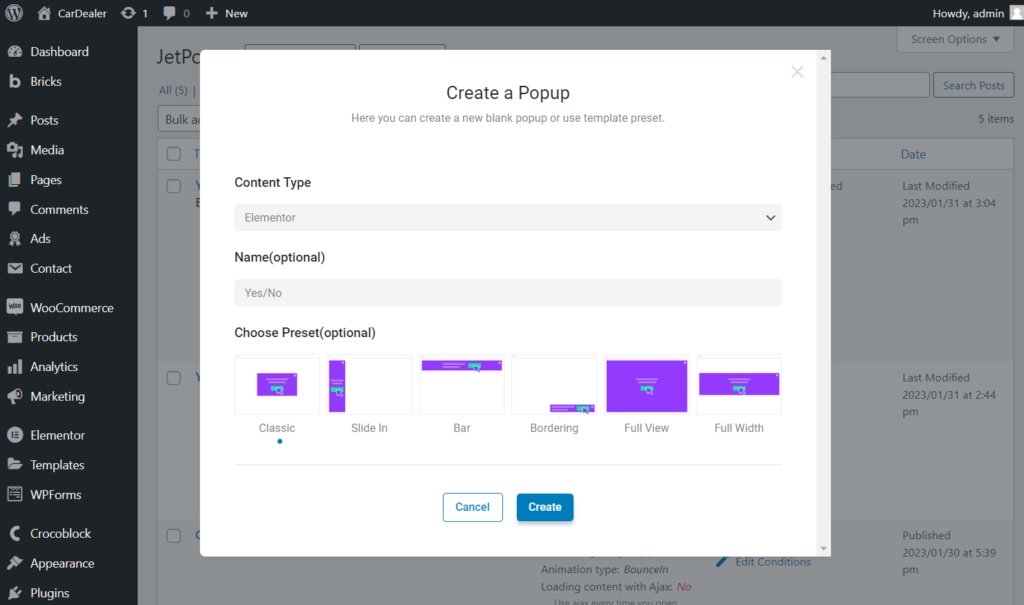1024x605 pixels.
Task: Click the Bricks sidebar icon
Action: 15,82
